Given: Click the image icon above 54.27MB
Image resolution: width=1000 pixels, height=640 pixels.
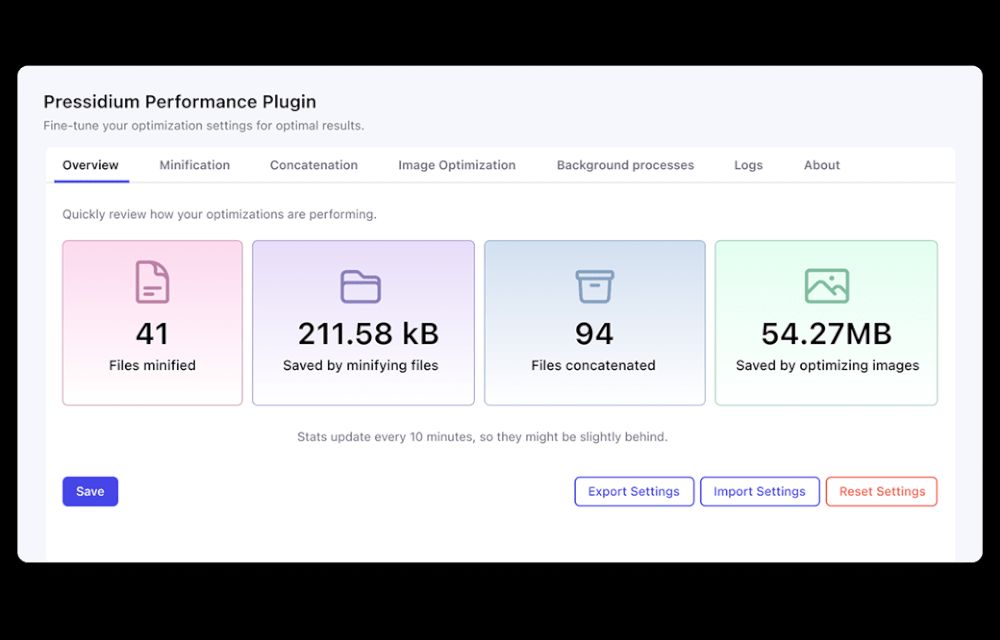Looking at the screenshot, I should click(827, 286).
